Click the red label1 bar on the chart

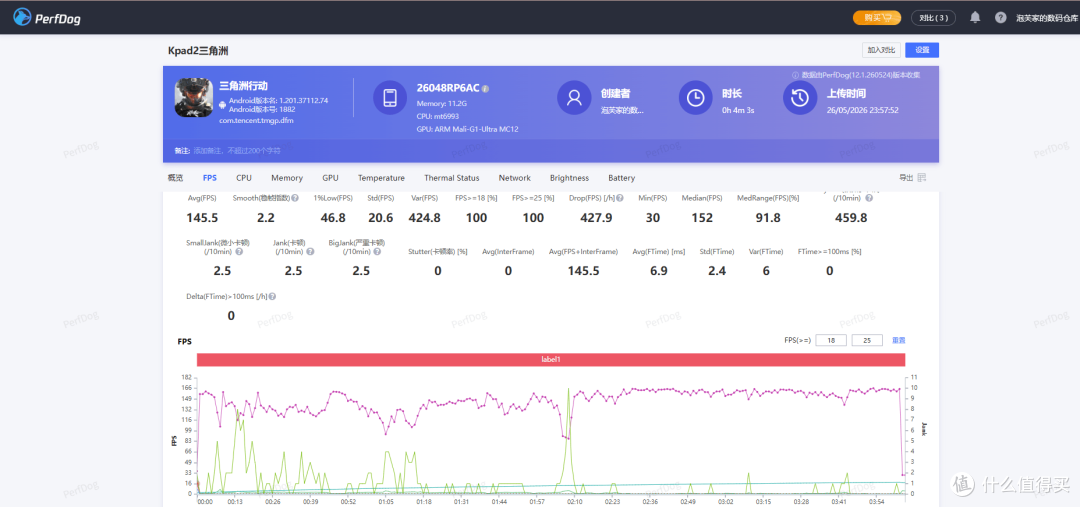coord(550,360)
